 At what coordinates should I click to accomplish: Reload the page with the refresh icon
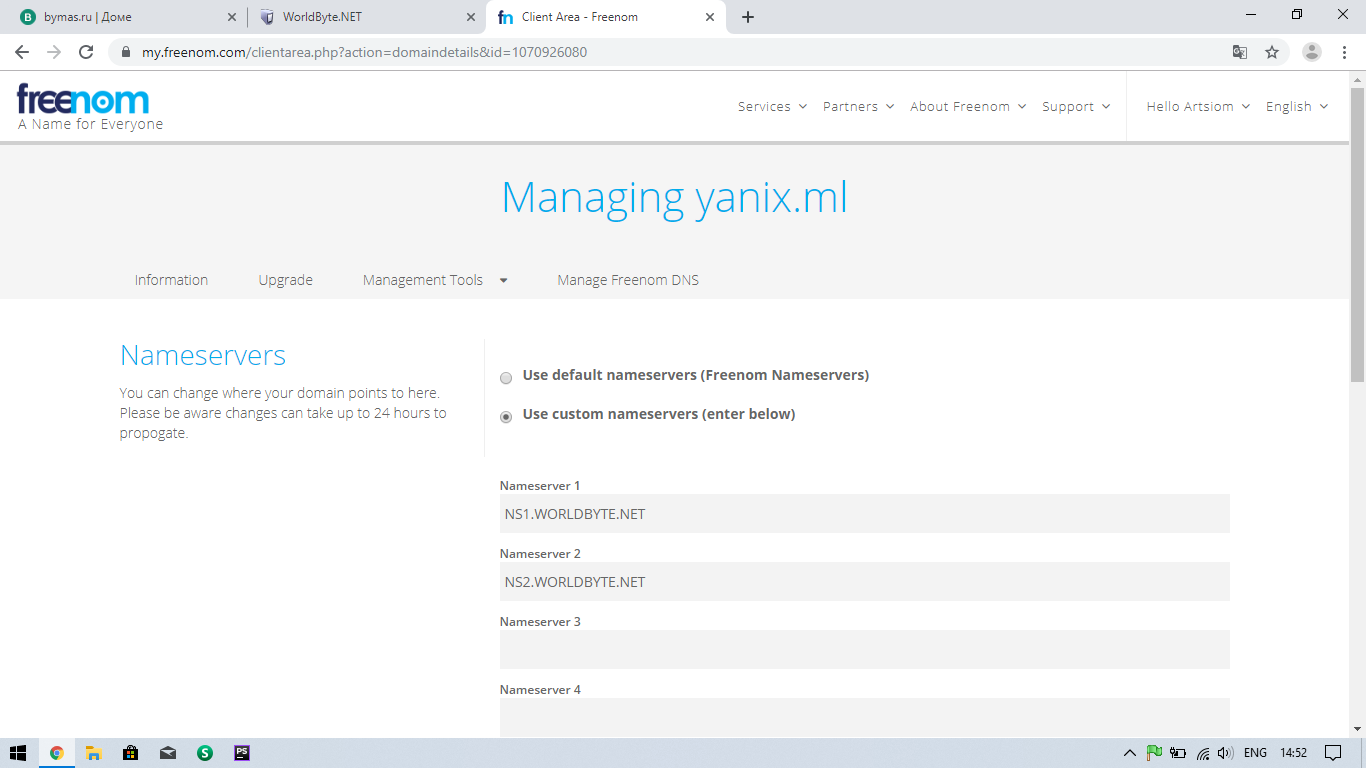[86, 52]
